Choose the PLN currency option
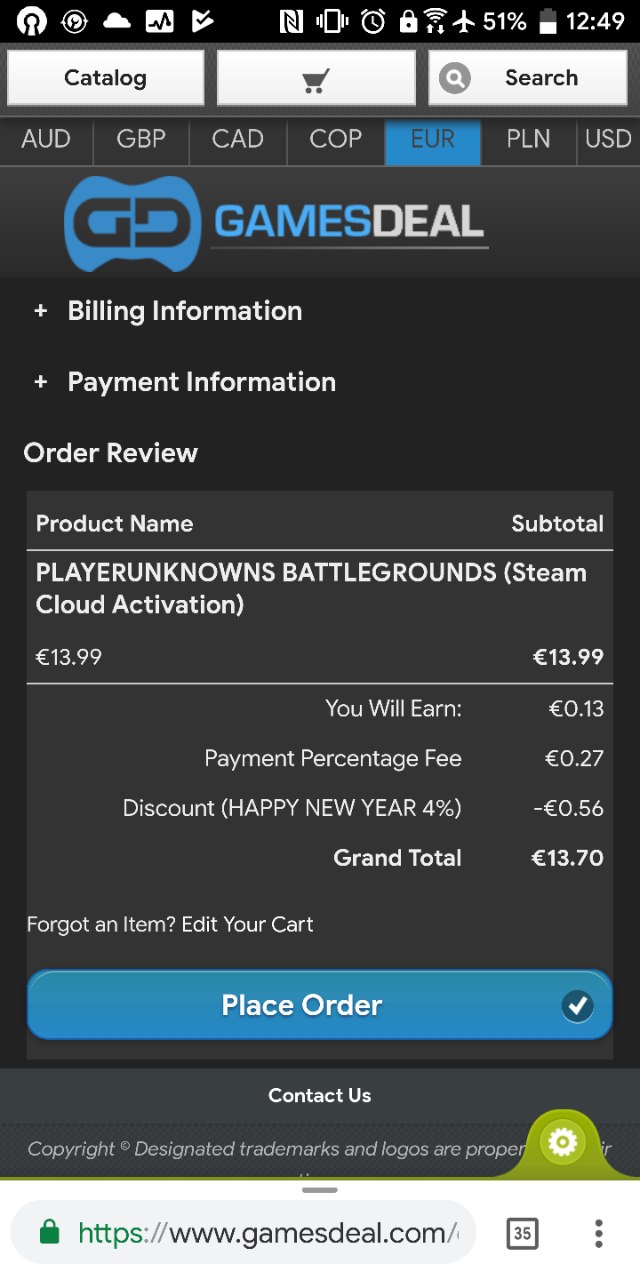Image resolution: width=640 pixels, height=1280 pixels. tap(528, 139)
